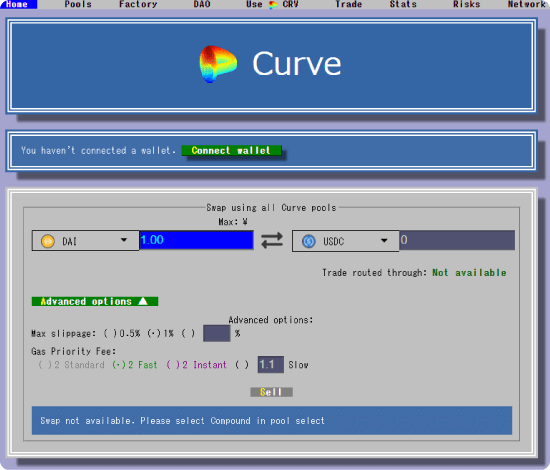Screen dimensions: 550x470
Task: Choose the Instant gas priority fee
Action: coord(173,365)
